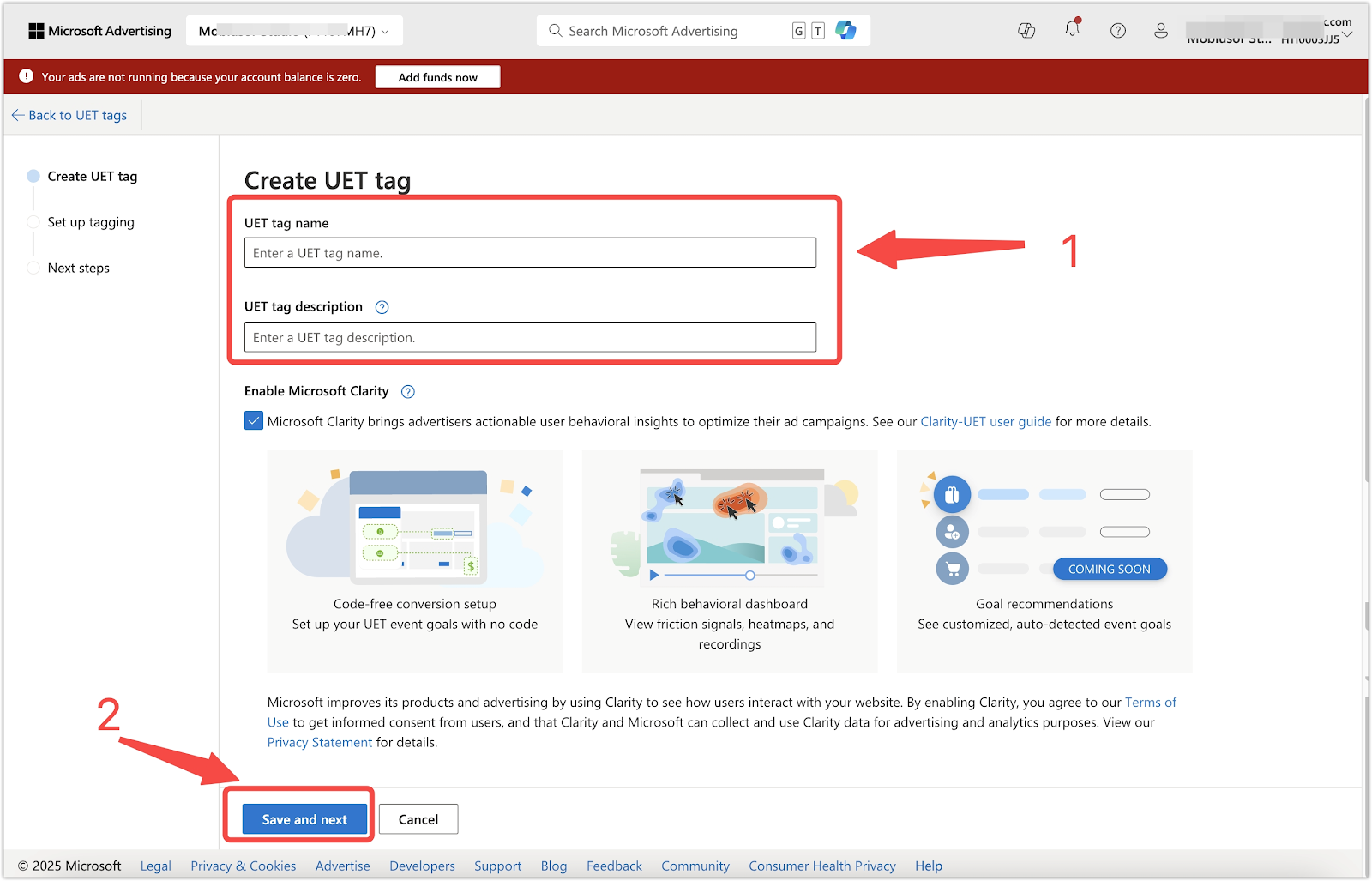Open the Feedback footer link
The width and height of the screenshot is (1372, 881).
pyautogui.click(x=614, y=866)
